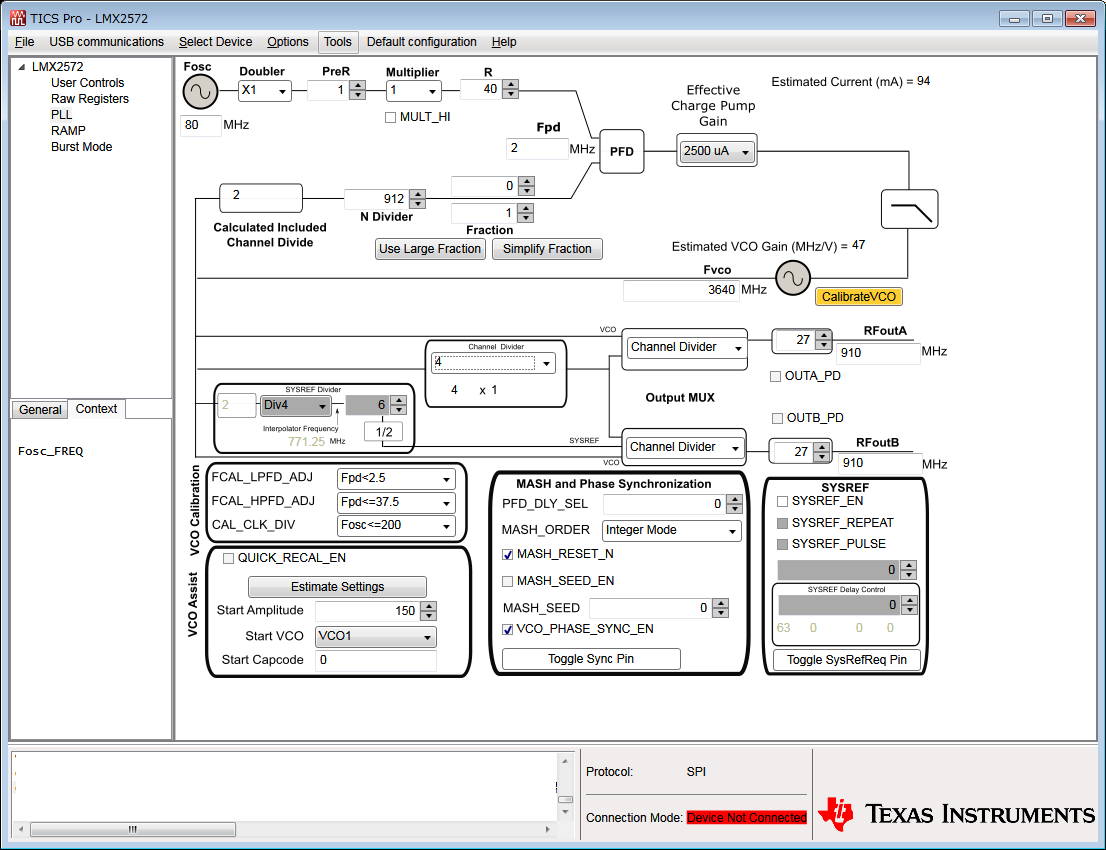Viewport: 1106px width, 850px height.
Task: Click the TICS Pro title bar app icon
Action: coord(18,18)
